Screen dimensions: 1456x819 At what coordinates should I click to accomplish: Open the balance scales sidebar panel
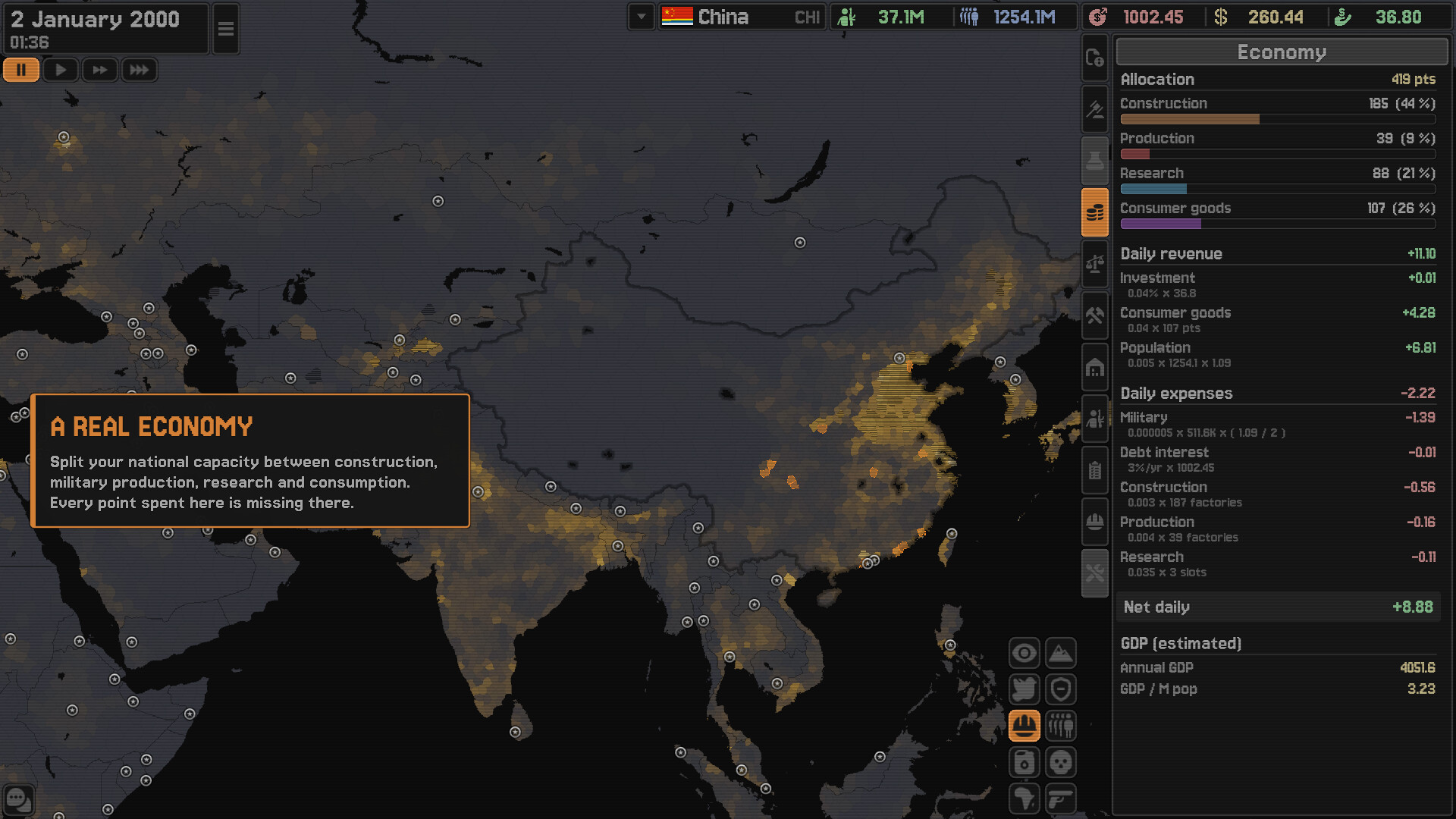click(1094, 264)
